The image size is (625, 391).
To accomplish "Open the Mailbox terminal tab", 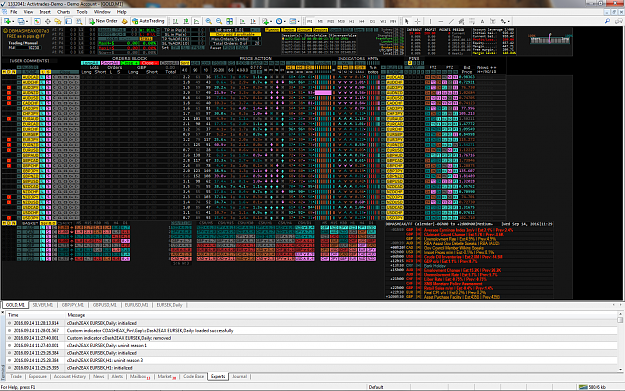I will coord(140,376).
